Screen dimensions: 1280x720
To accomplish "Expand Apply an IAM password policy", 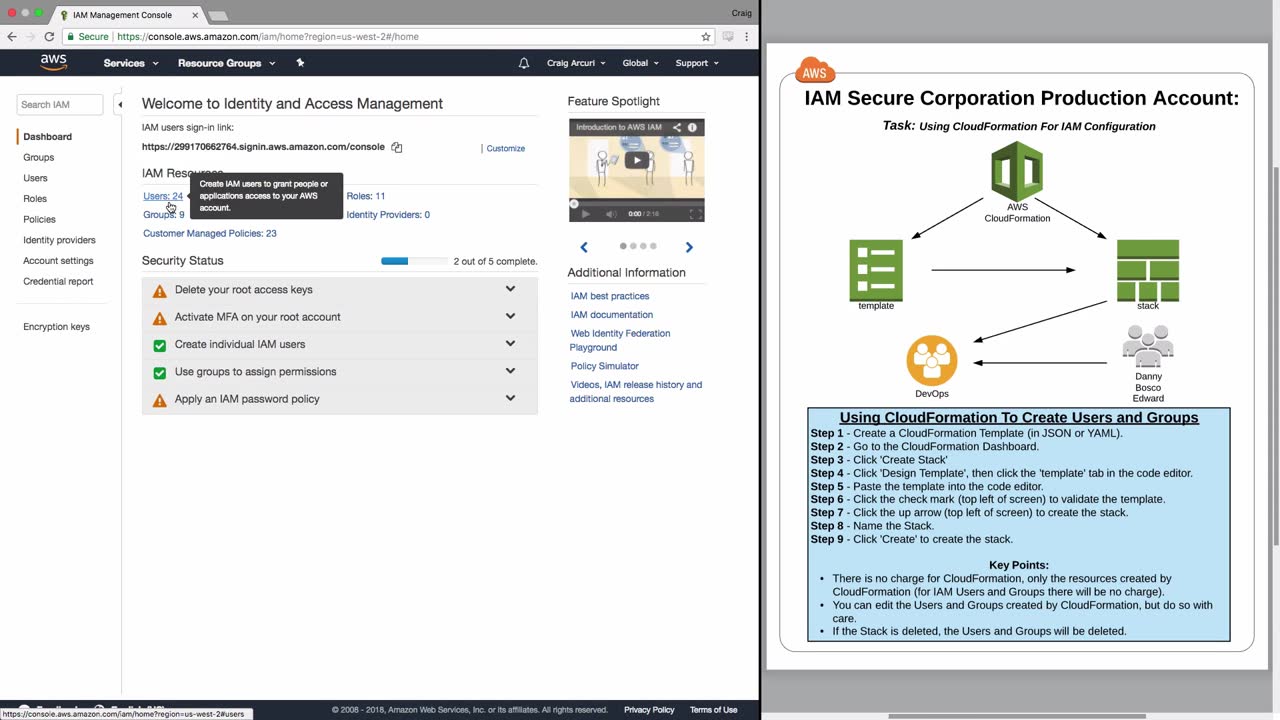I will 510,397.
